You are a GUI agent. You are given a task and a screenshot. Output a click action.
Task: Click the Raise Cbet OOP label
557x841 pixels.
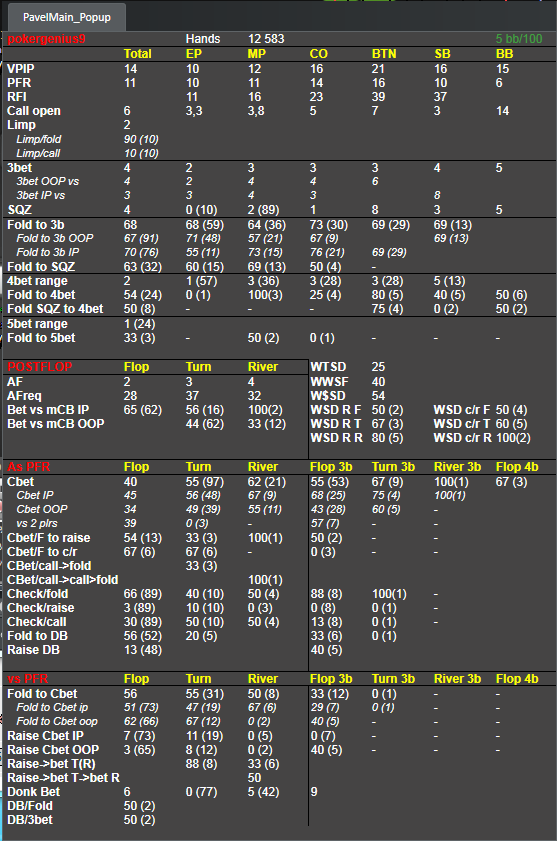[x=53, y=749]
